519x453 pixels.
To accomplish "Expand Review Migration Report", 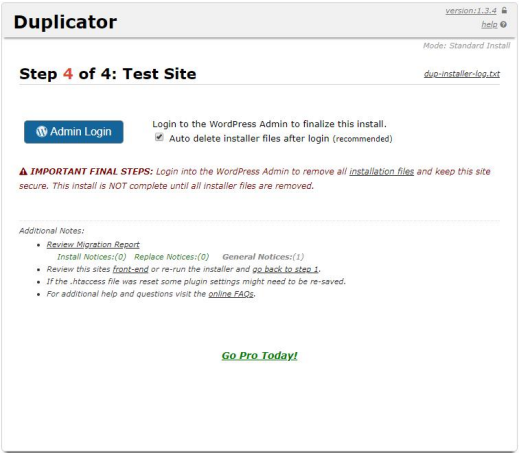I will [93, 244].
